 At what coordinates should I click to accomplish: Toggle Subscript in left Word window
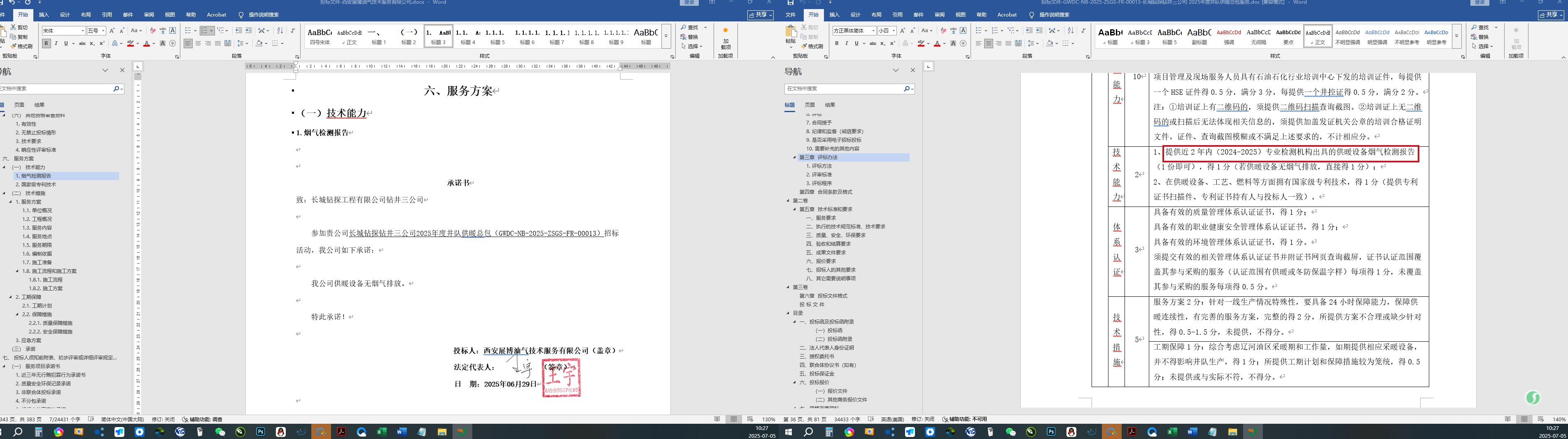(x=92, y=43)
